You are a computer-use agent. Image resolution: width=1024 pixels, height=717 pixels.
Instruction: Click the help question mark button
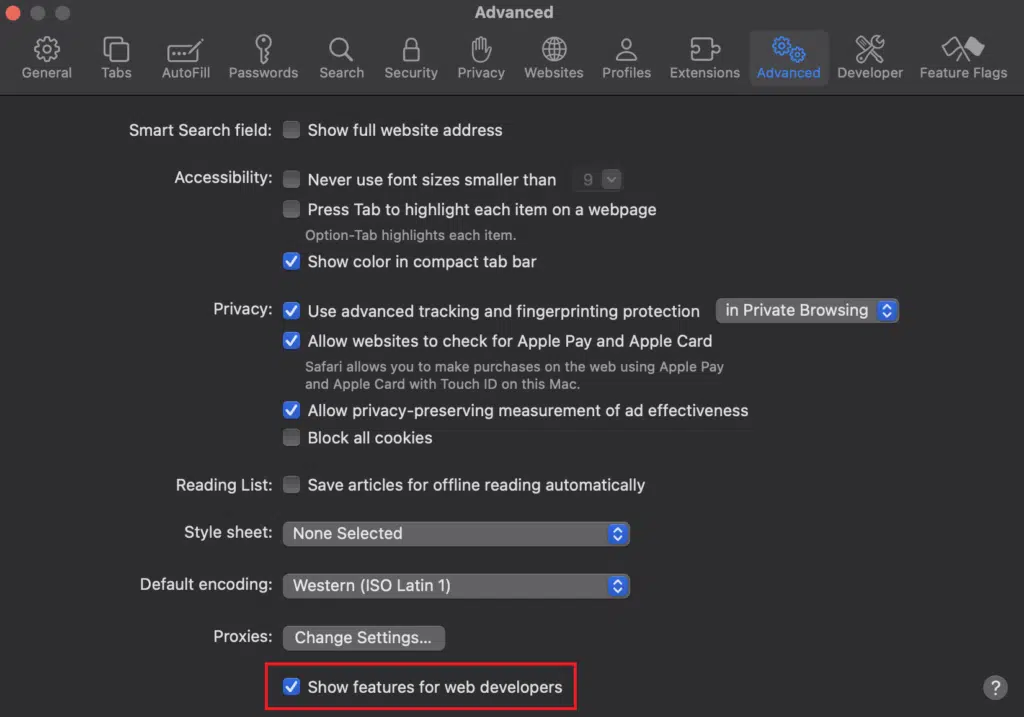(995, 687)
